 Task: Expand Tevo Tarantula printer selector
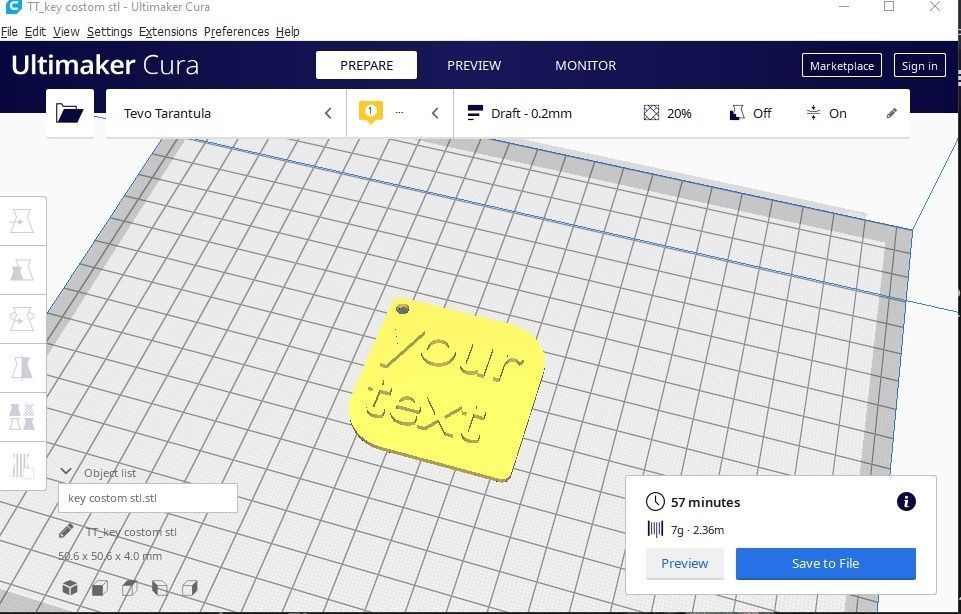point(226,113)
